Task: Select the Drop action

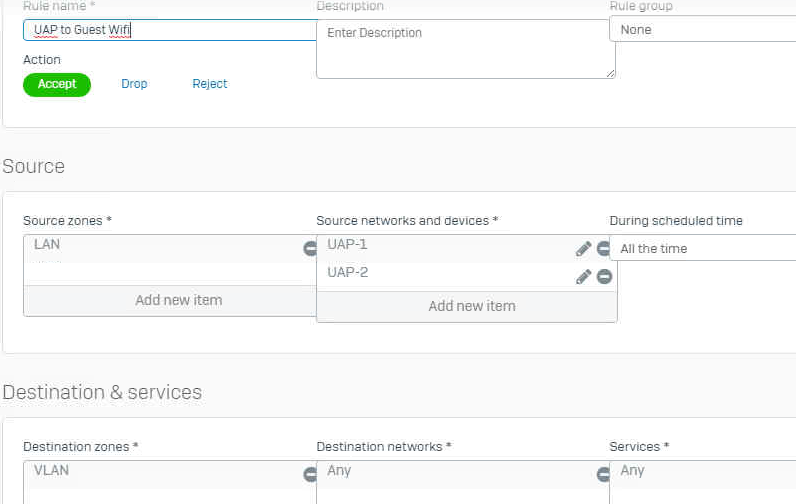Action: coord(134,84)
